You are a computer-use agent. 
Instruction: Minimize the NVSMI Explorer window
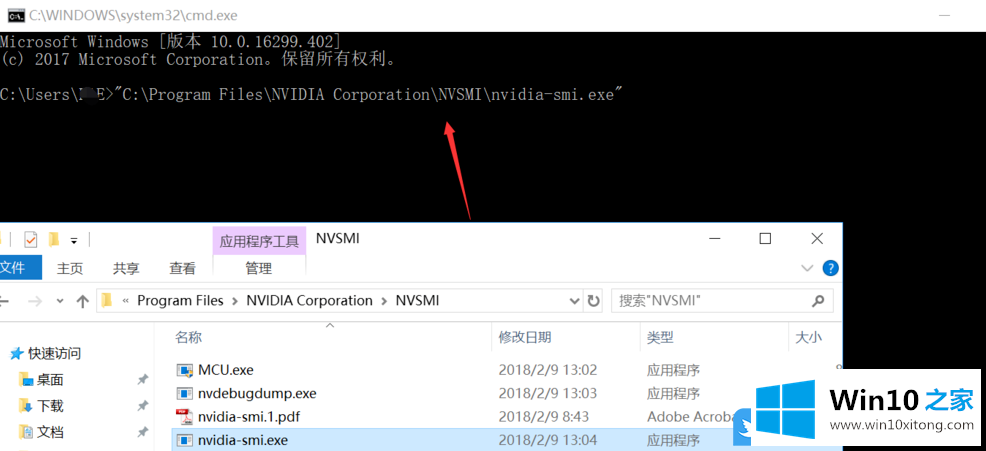coord(715,238)
